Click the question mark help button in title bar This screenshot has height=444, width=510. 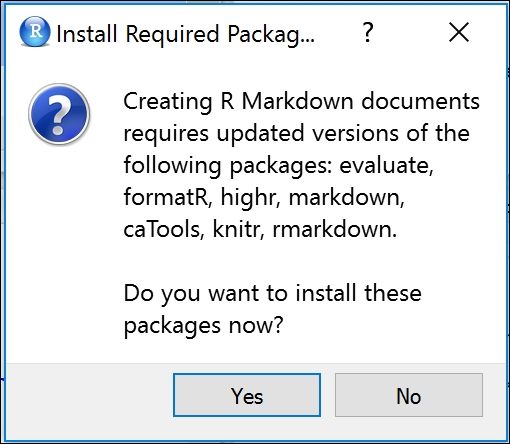(368, 33)
